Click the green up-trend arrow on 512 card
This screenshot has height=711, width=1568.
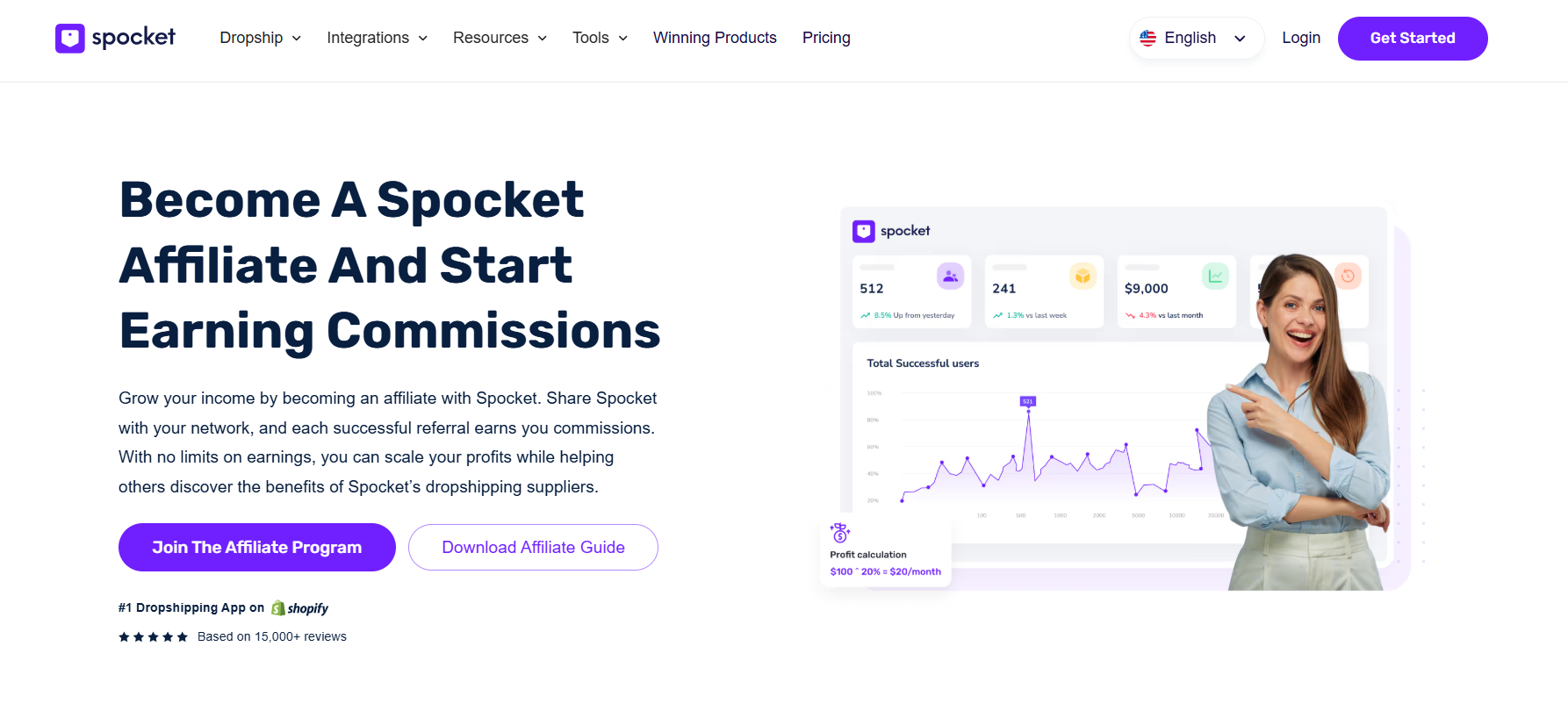[866, 315]
